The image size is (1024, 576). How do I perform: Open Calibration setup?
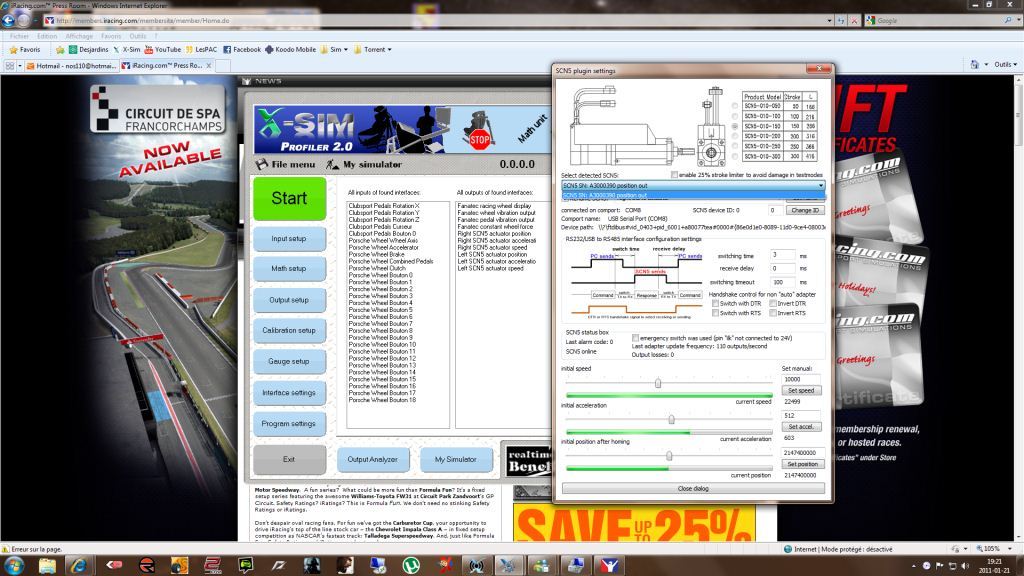289,330
